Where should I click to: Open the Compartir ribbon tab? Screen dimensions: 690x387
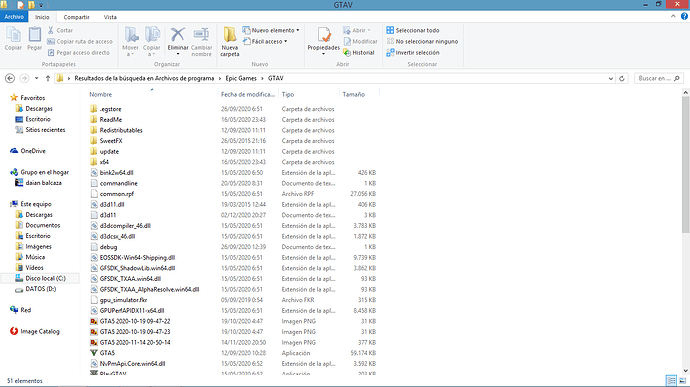pos(76,17)
